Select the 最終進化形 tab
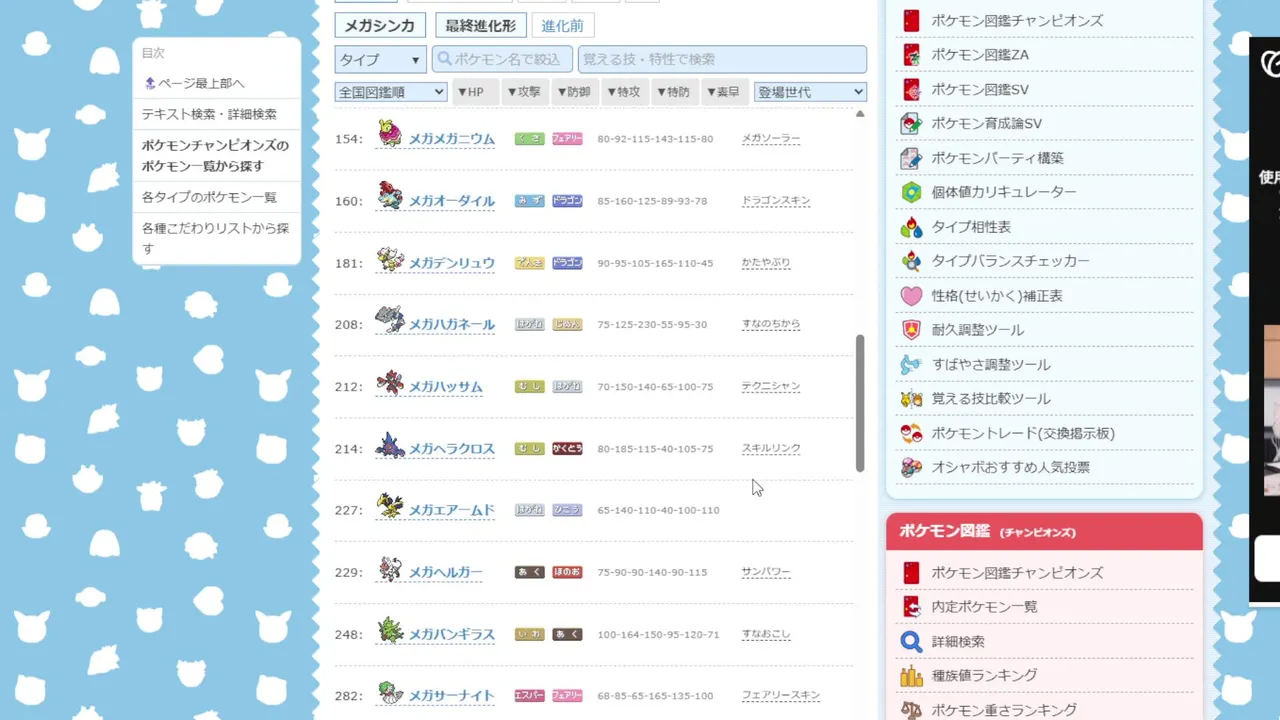 point(480,26)
